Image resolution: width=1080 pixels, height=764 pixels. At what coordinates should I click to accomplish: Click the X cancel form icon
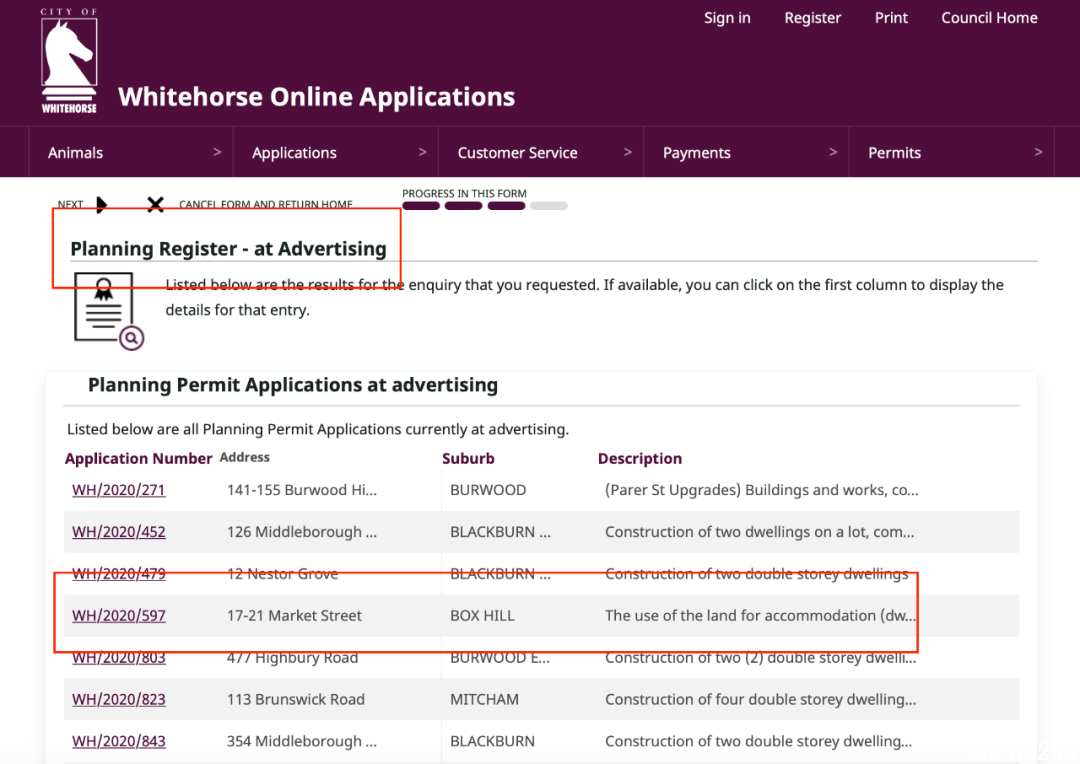(156, 205)
